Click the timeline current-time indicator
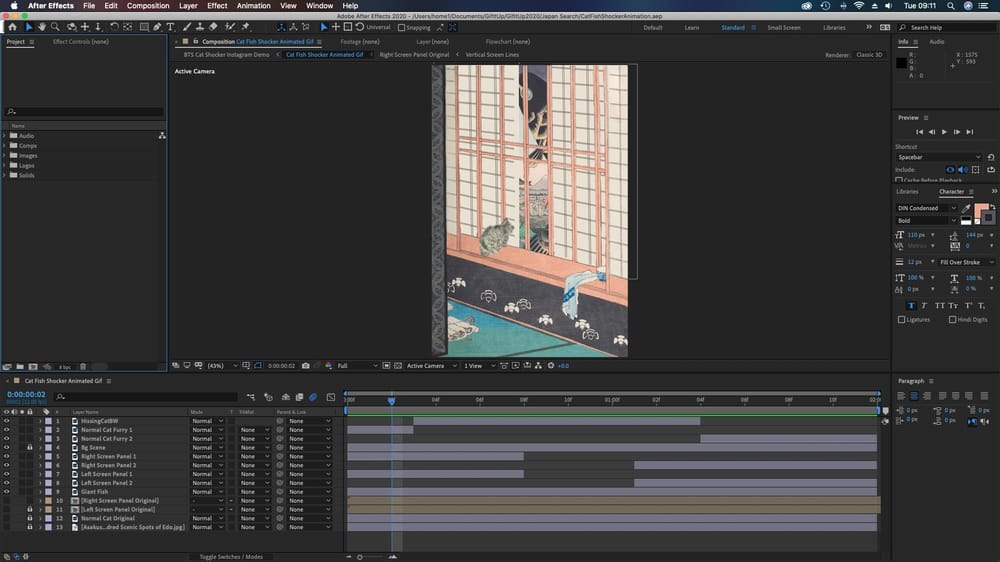This screenshot has width=1000, height=562. coord(392,401)
